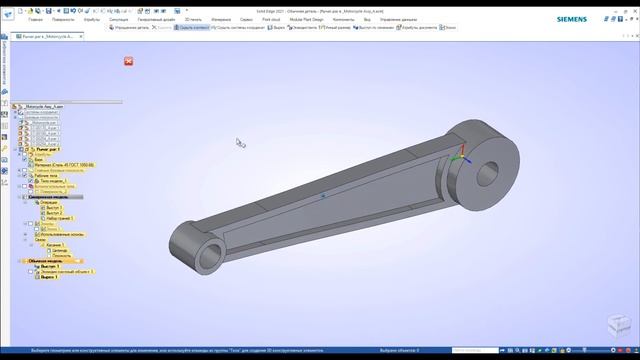
Task: Expand the Использованные эскизы node
Action: [x=25, y=235]
